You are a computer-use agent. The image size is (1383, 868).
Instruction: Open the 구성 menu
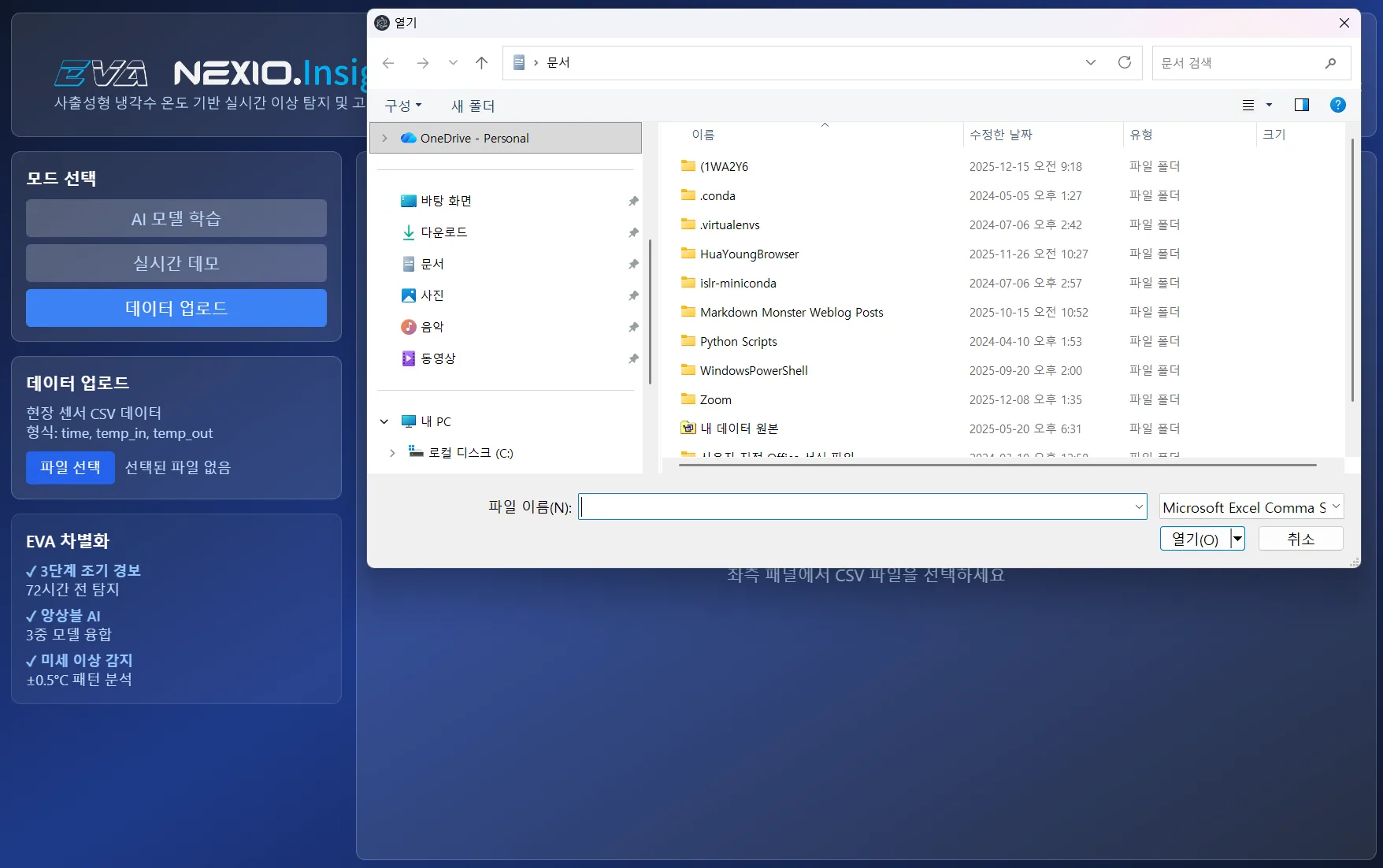[403, 106]
